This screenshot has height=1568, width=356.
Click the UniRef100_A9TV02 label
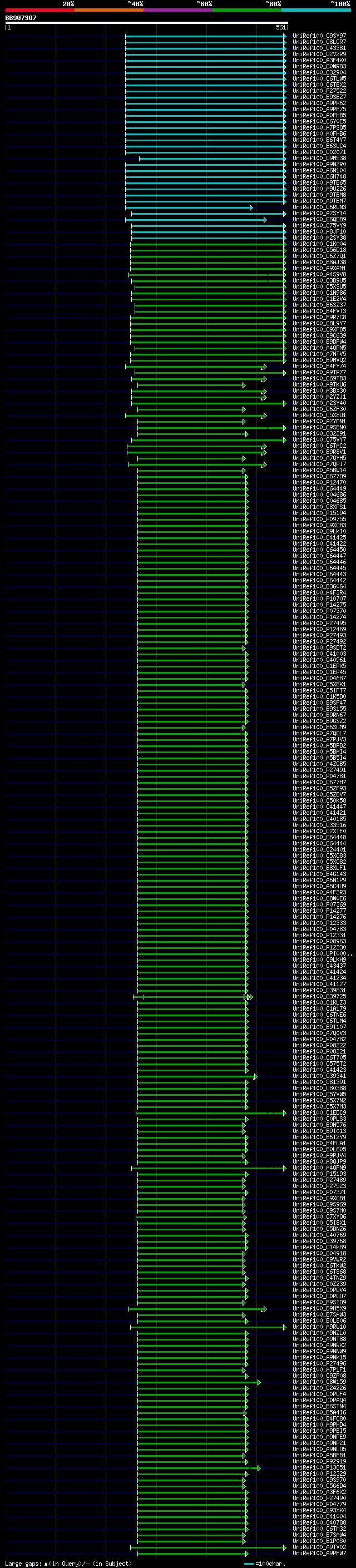319,1547
